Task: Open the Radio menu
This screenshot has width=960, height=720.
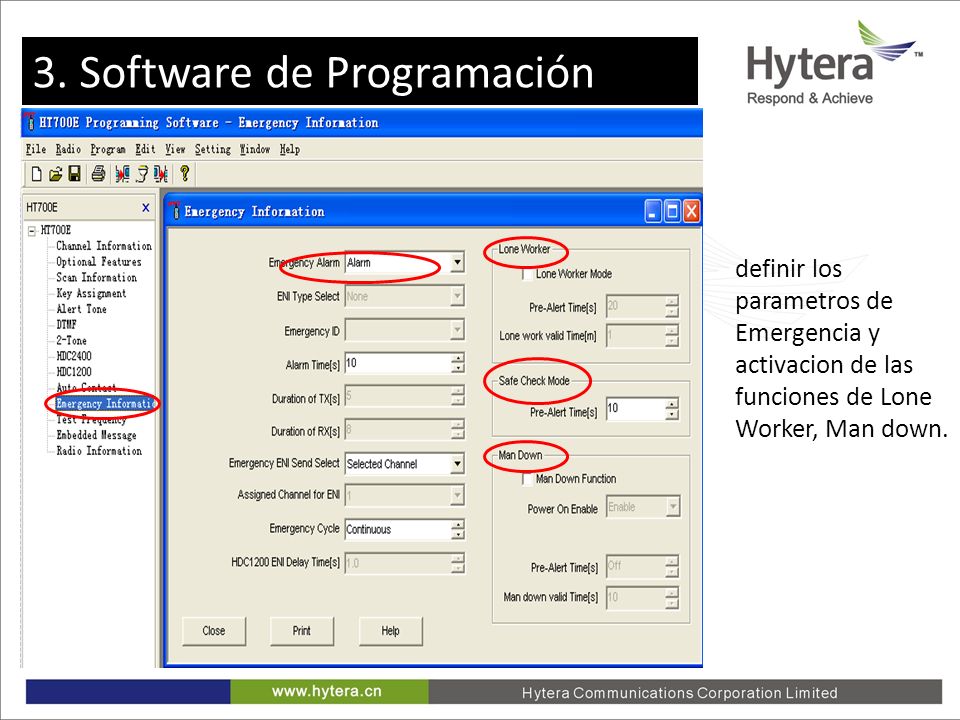Action: pos(68,149)
